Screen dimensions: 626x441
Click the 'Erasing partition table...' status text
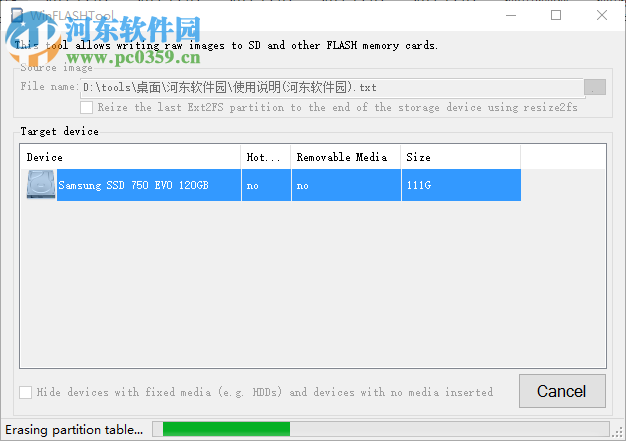74,429
